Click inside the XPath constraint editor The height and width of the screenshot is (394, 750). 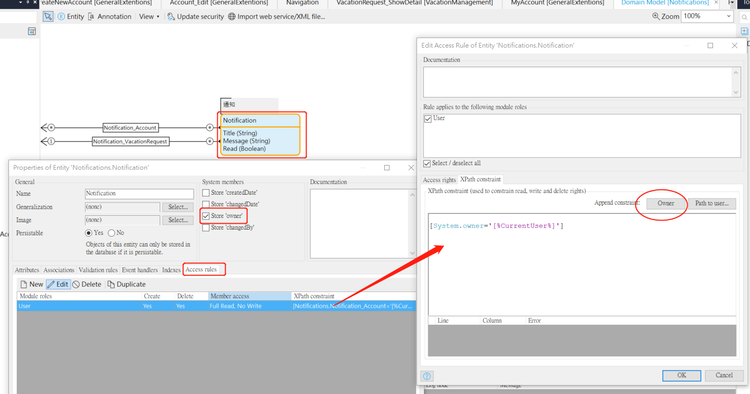[x=582, y=264]
